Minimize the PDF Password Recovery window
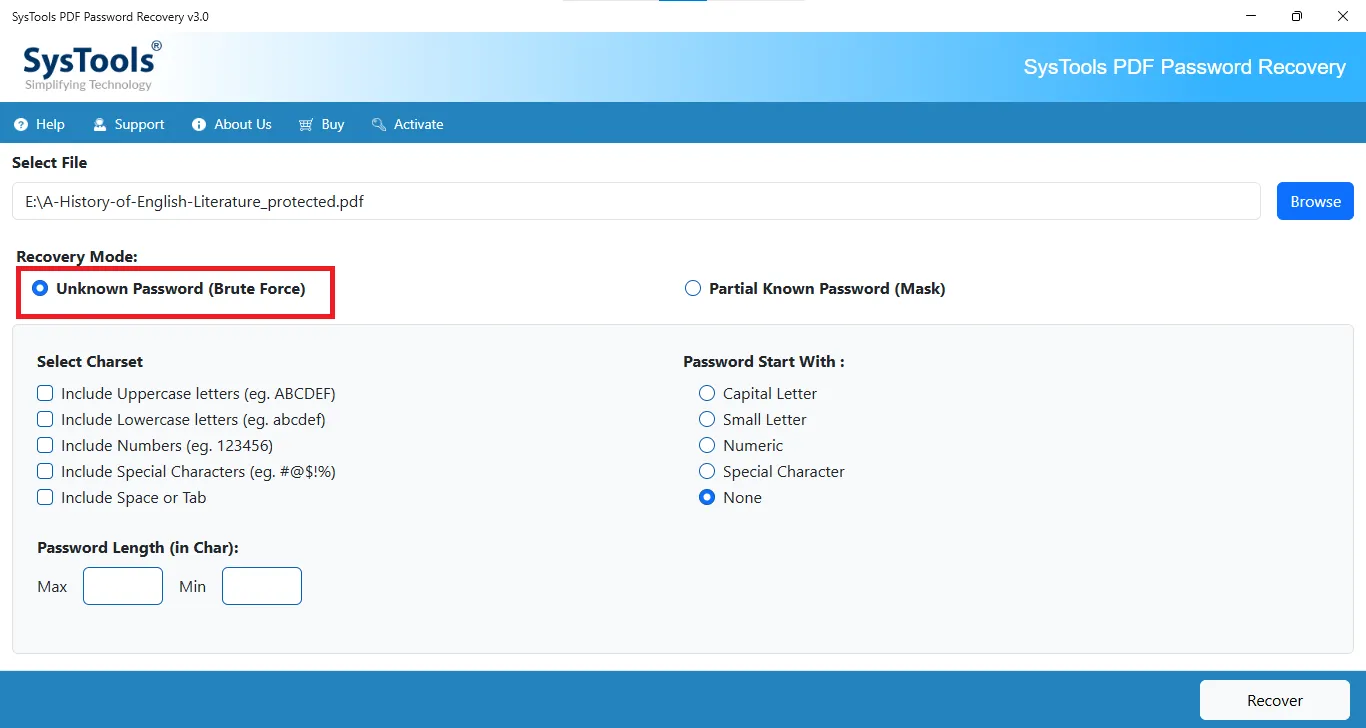The image size is (1366, 728). [1251, 16]
